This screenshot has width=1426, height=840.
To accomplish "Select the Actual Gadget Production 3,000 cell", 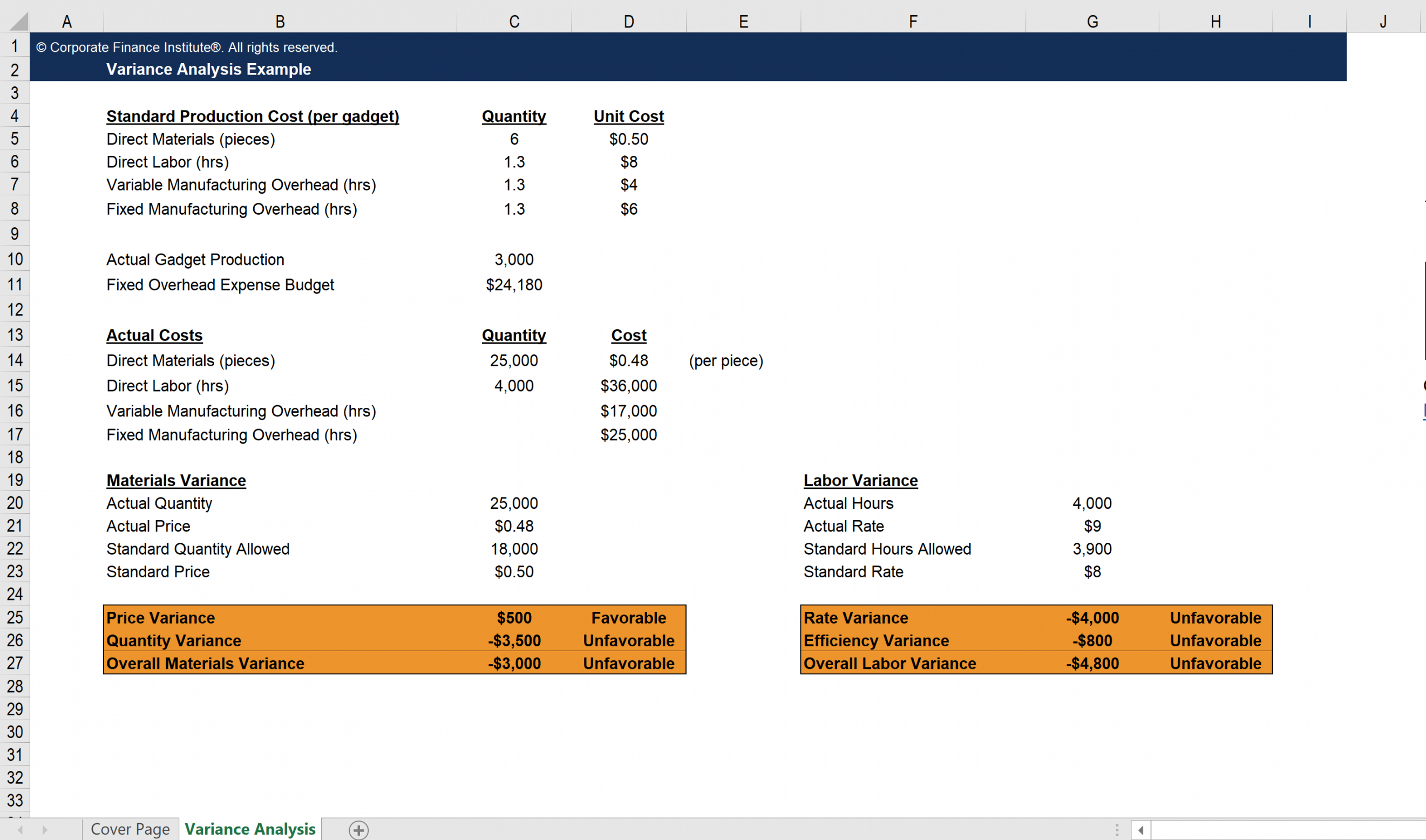I will pyautogui.click(x=514, y=259).
